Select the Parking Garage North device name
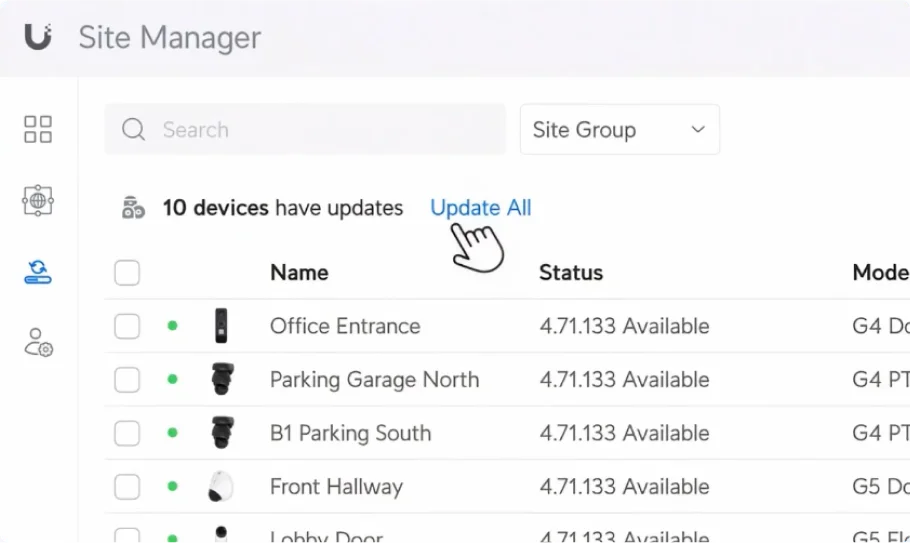The width and height of the screenshot is (910, 543). click(375, 379)
